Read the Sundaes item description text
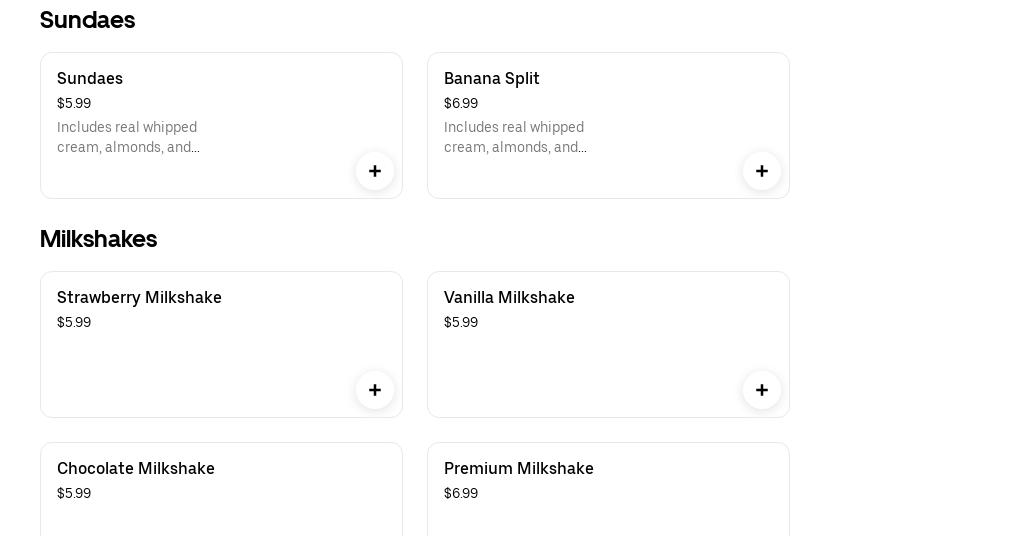Screen dimensions: 1024x536 pyautogui.click(x=128, y=138)
